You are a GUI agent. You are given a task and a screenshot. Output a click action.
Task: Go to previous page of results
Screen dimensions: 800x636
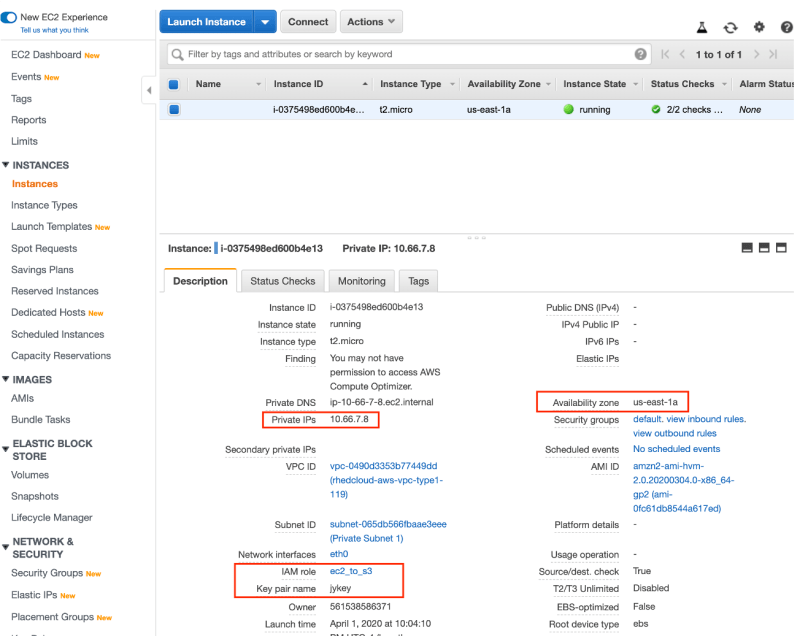coord(682,54)
